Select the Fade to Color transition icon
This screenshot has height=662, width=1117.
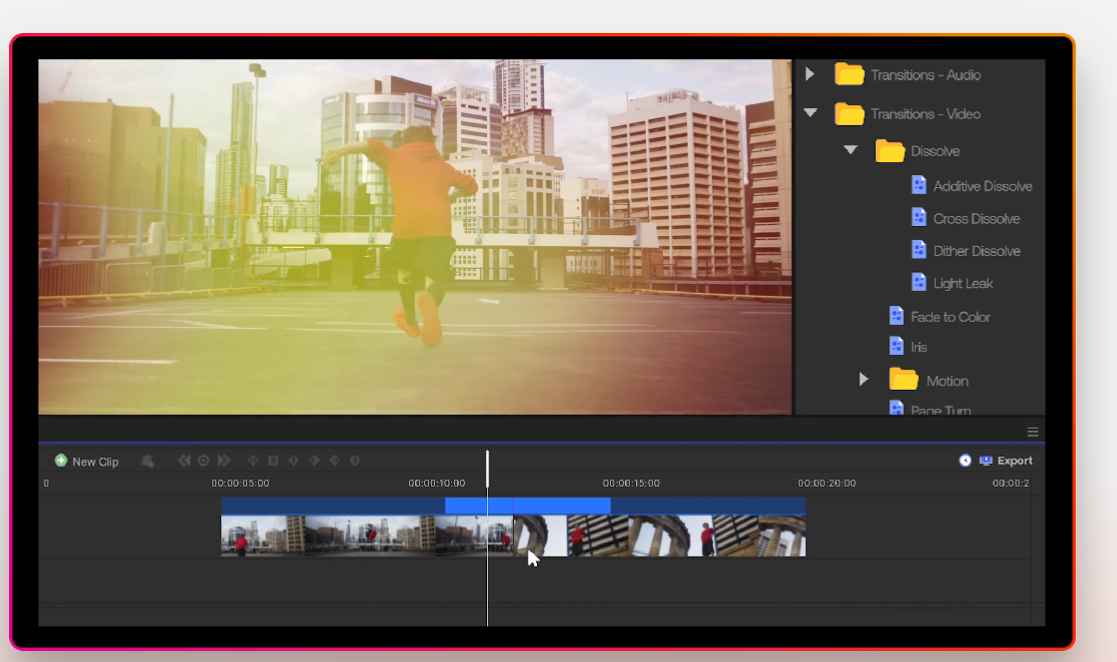click(x=898, y=316)
